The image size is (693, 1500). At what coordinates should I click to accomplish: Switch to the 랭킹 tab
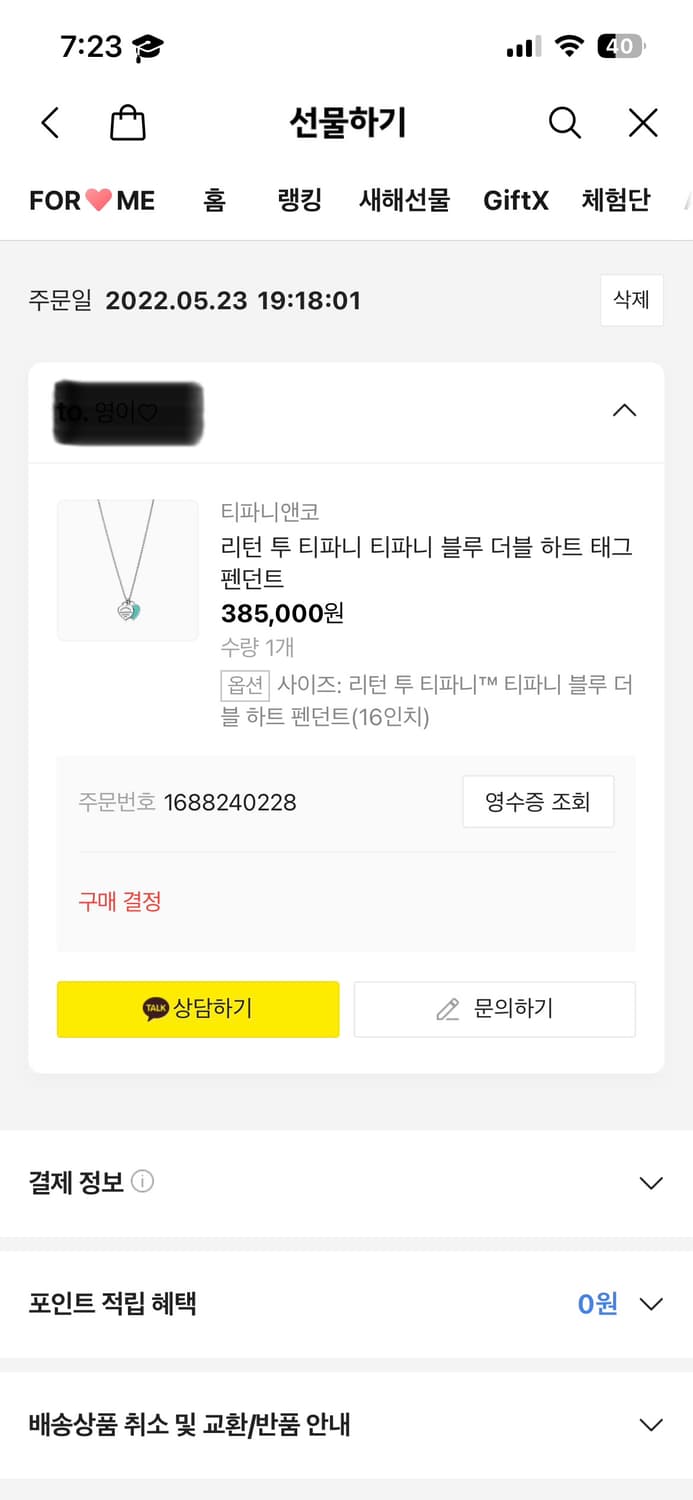point(298,200)
